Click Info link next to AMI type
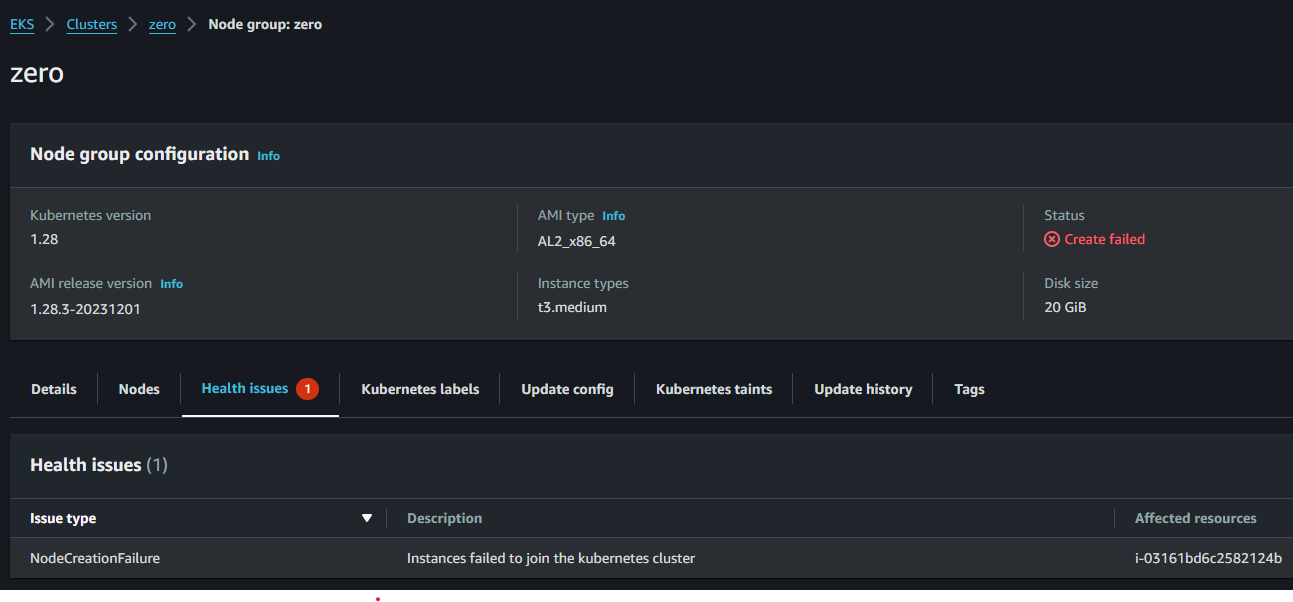 click(x=613, y=216)
